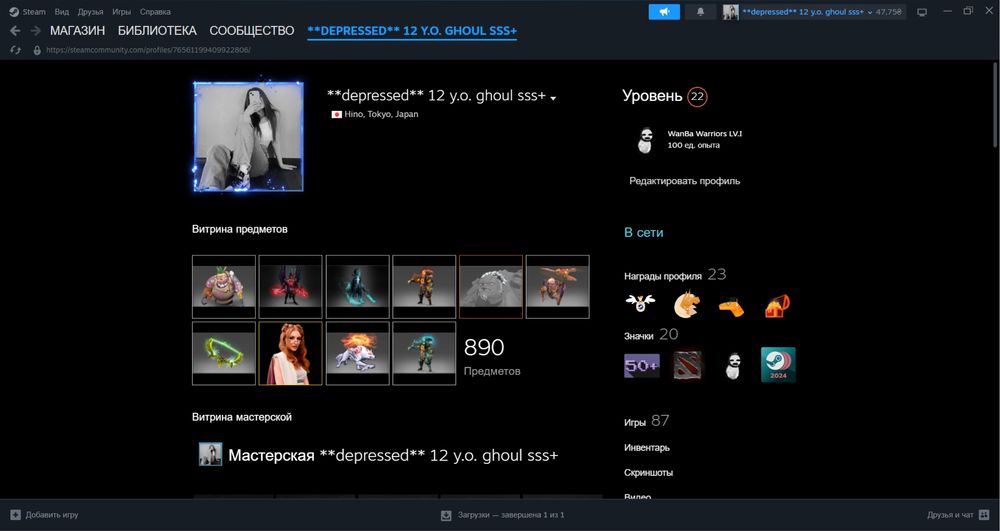Click the Steam logo menu
This screenshot has width=1000, height=531.
pyautogui.click(x=14, y=11)
